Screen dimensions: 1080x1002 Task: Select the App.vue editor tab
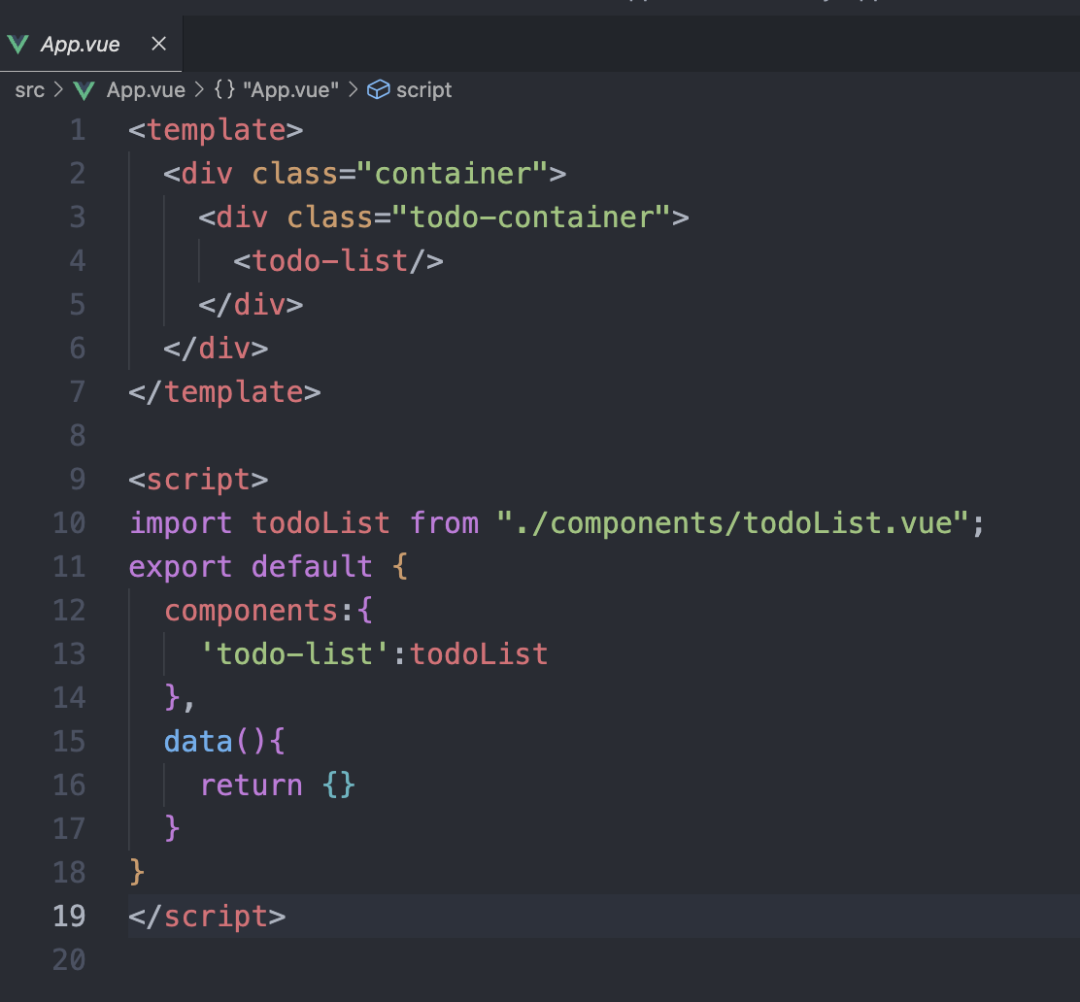point(90,44)
